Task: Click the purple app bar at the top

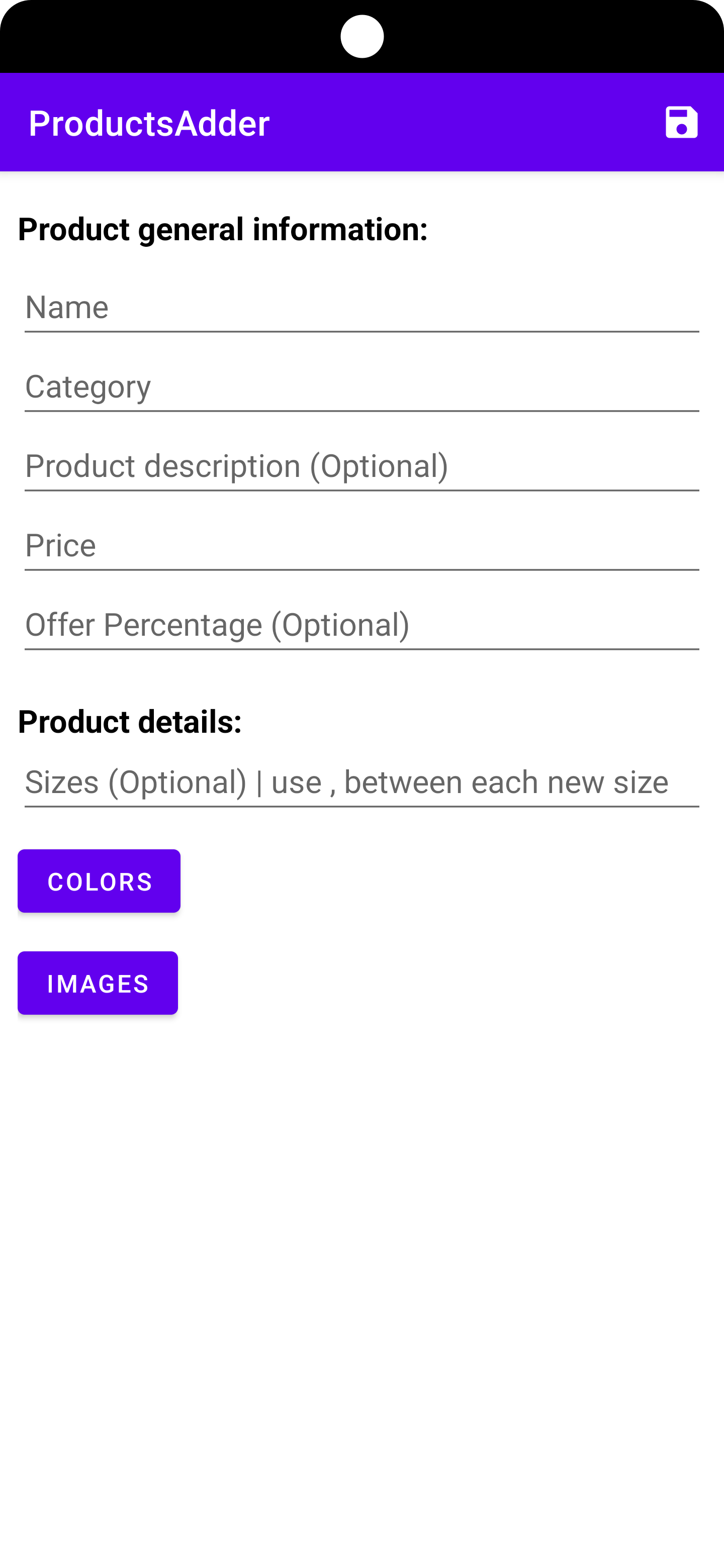Action: click(x=361, y=122)
